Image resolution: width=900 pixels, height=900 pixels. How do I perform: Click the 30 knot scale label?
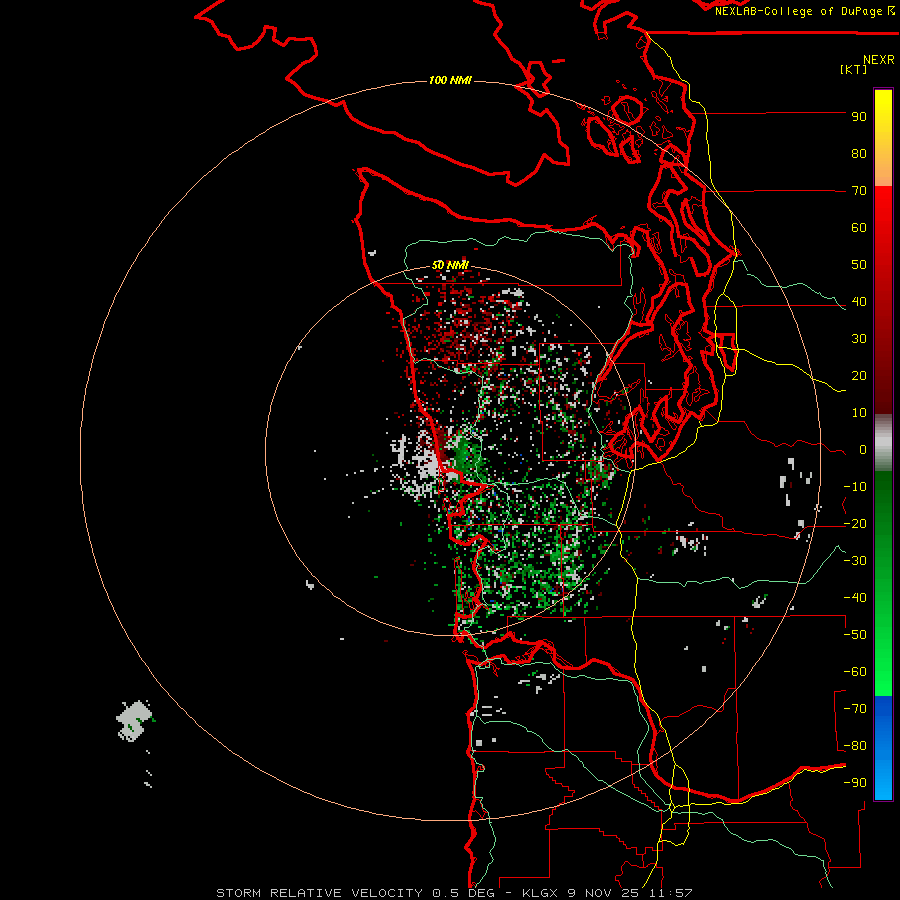[859, 339]
